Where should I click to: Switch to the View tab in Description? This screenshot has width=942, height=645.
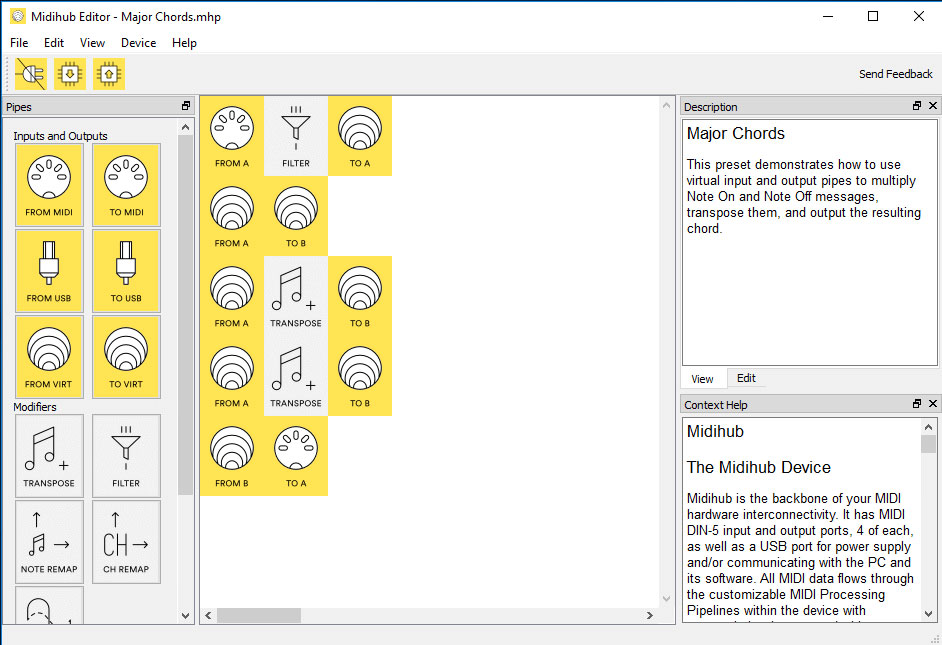702,379
